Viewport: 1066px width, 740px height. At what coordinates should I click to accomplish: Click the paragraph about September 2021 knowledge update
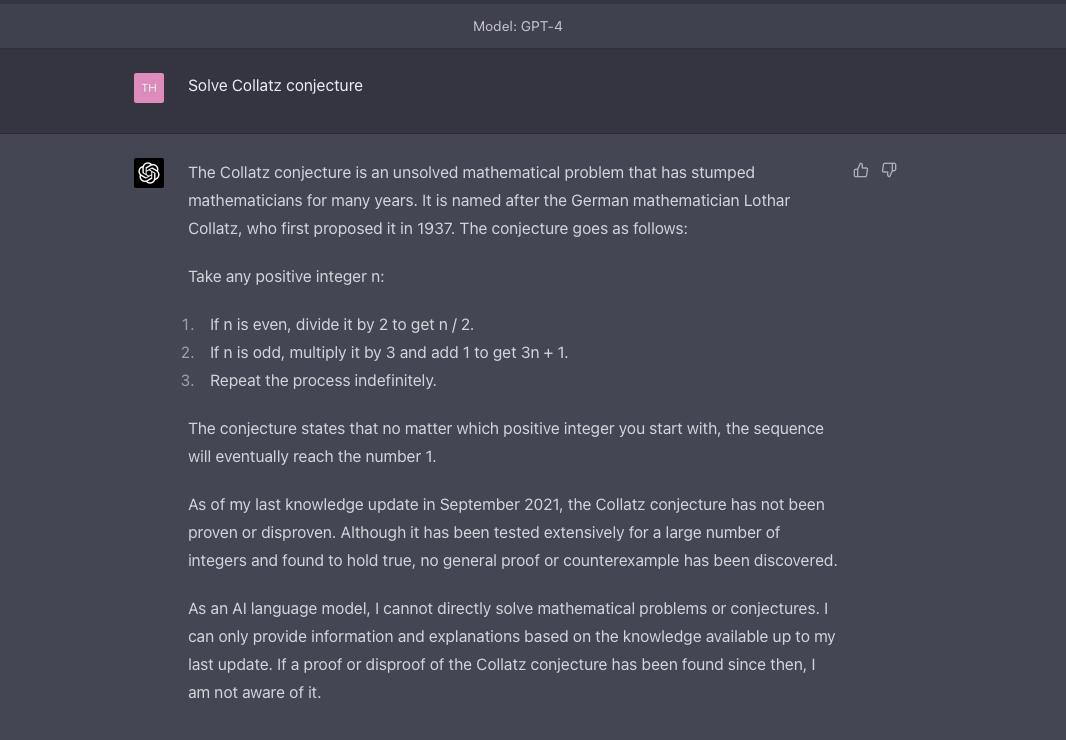click(x=511, y=532)
